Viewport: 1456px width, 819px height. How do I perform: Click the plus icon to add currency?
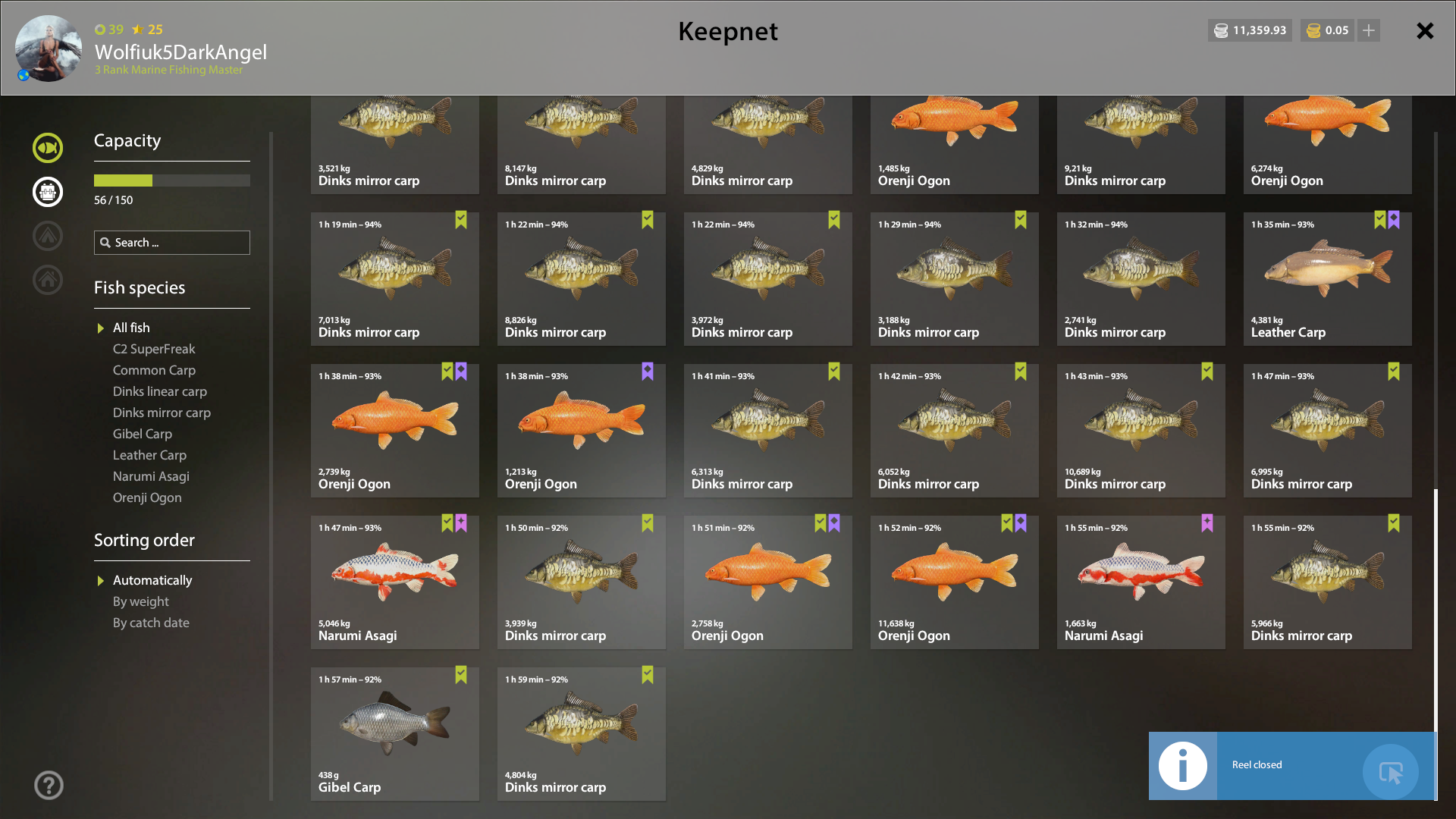click(x=1369, y=30)
